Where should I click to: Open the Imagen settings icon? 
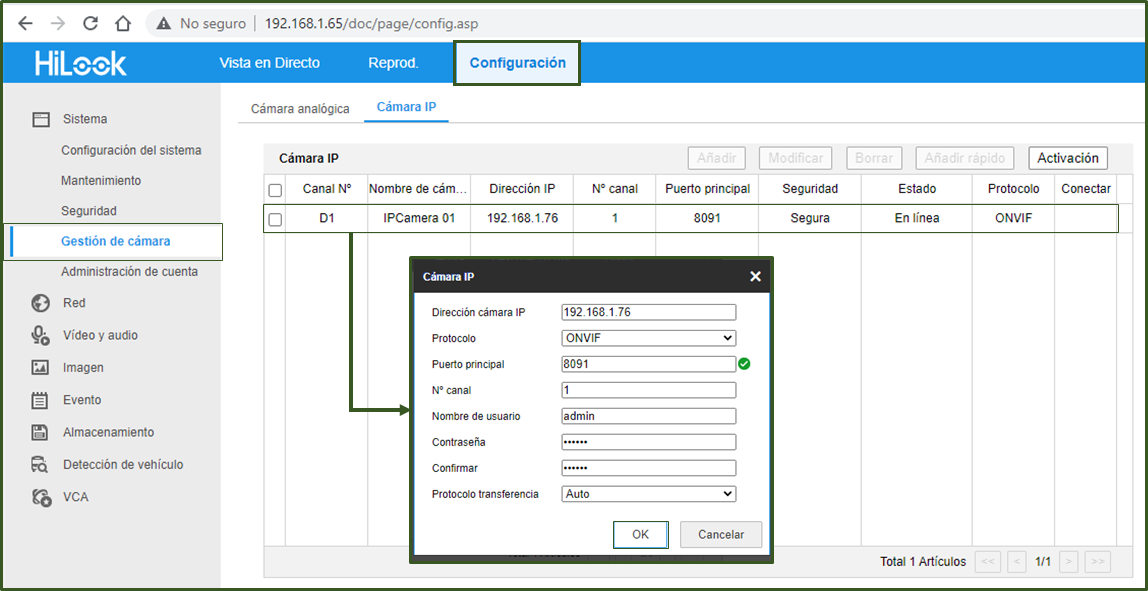point(40,368)
